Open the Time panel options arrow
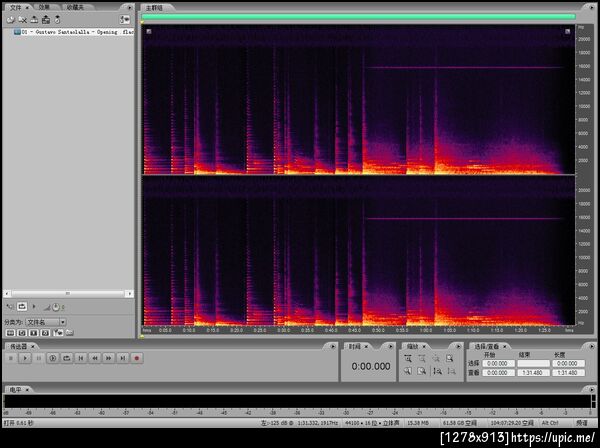Viewport: 600px width, 448px height. tap(390, 347)
